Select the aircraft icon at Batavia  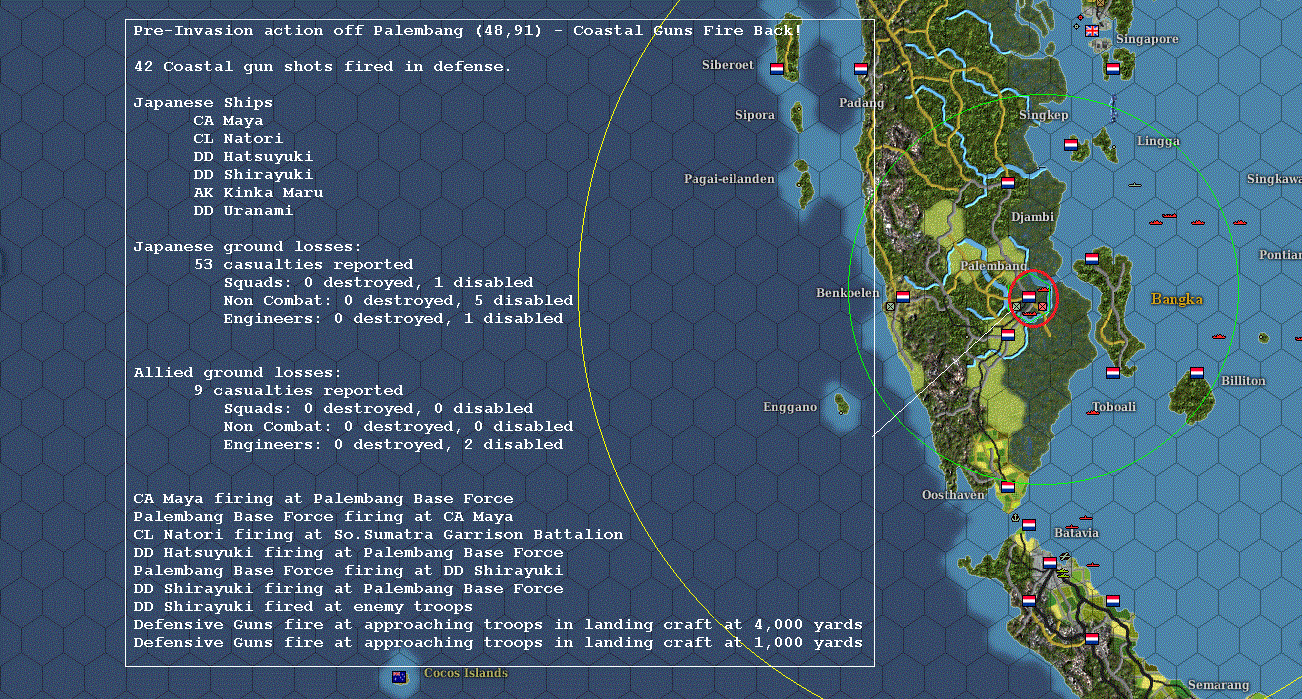point(1065,556)
